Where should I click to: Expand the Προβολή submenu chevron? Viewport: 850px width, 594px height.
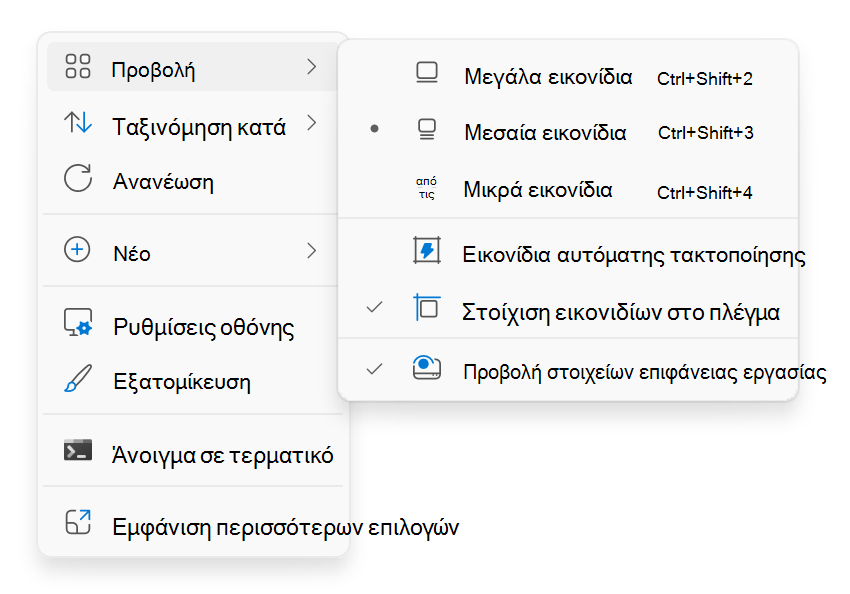(311, 67)
